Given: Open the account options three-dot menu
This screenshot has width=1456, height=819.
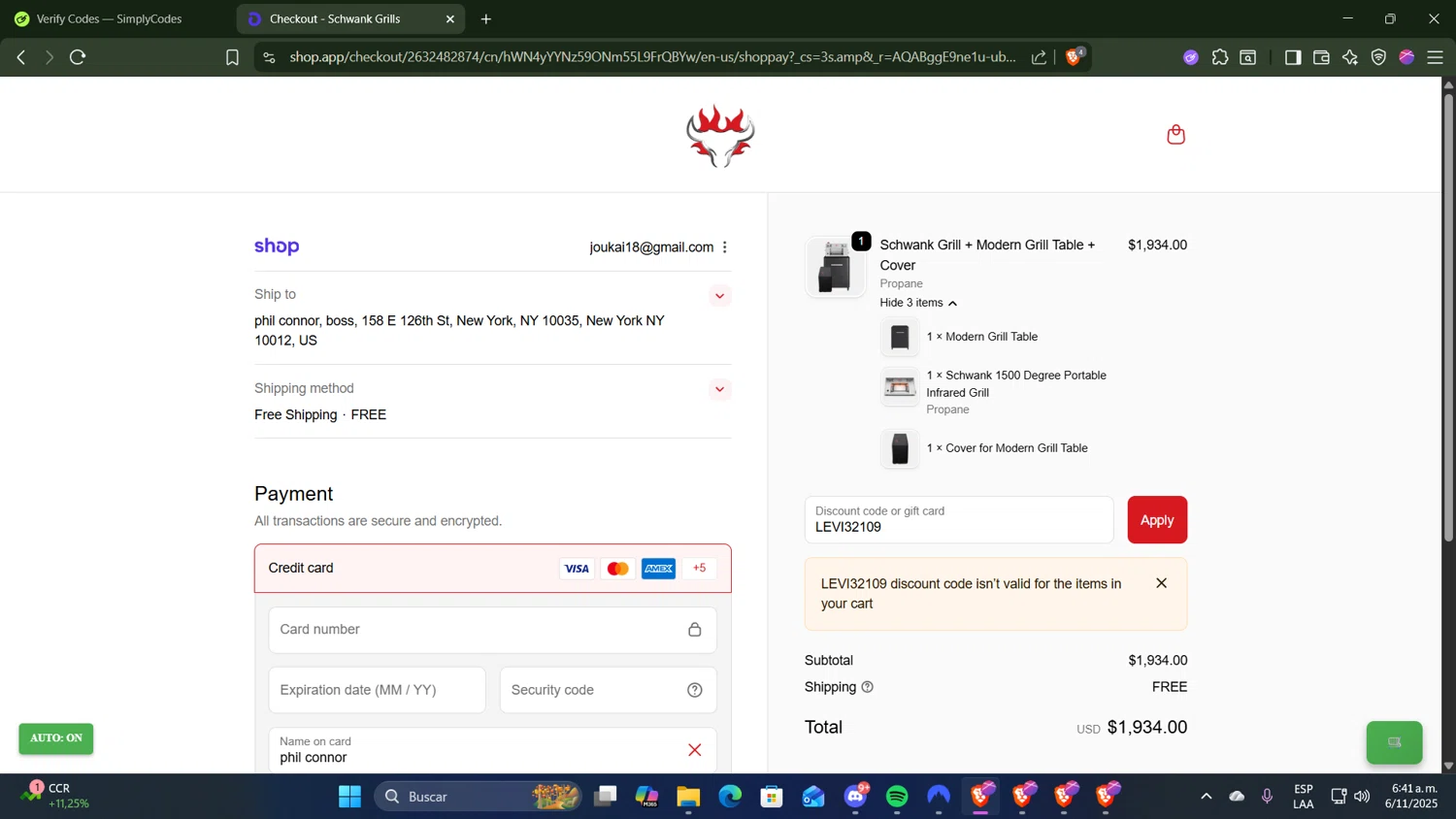Looking at the screenshot, I should click(725, 247).
